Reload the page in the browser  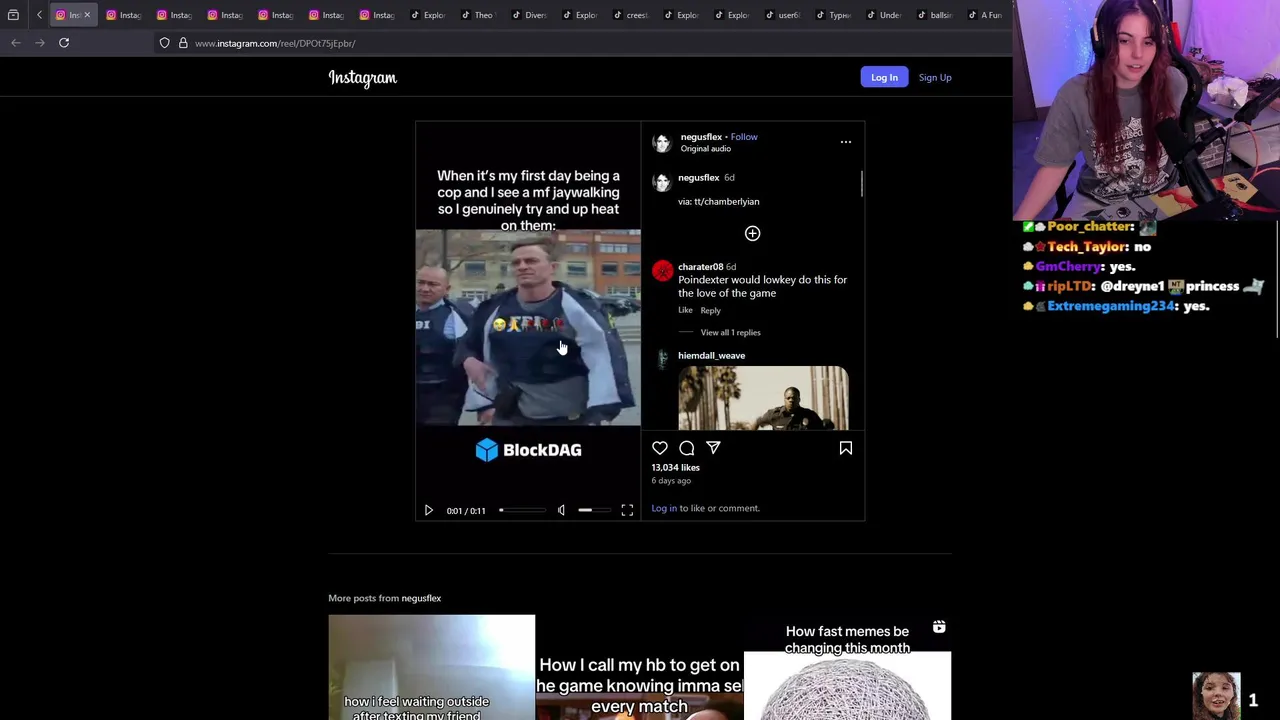tap(64, 43)
